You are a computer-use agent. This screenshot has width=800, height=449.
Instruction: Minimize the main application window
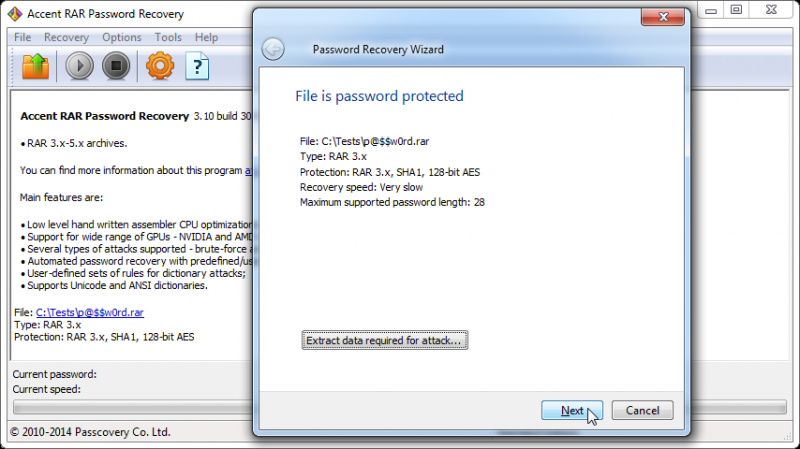coord(711,10)
